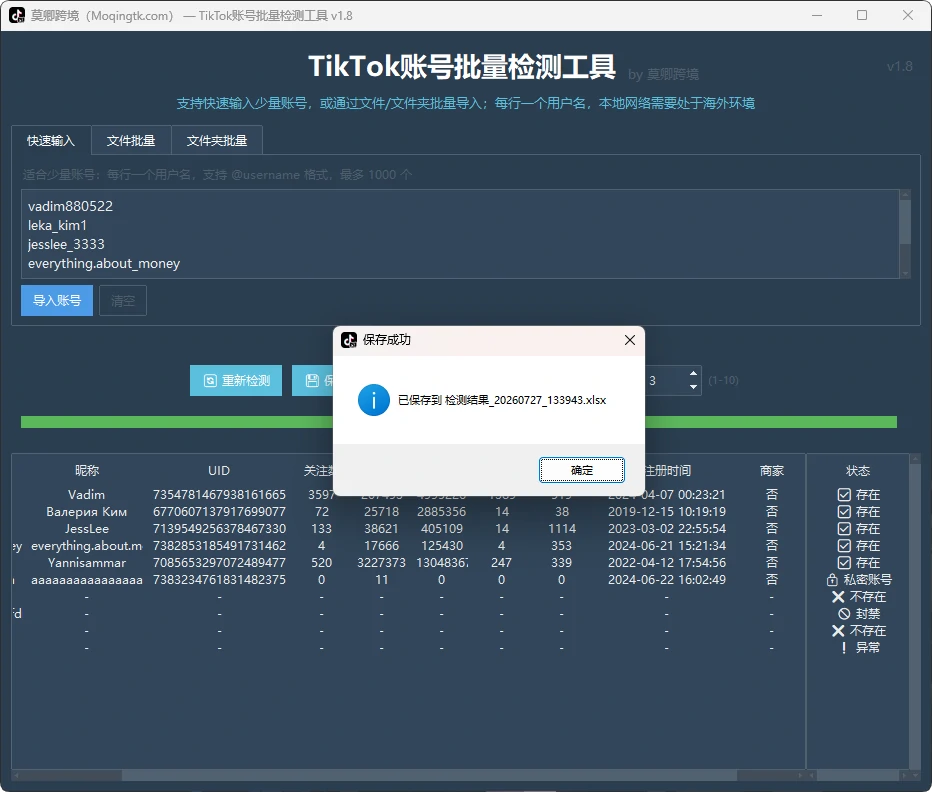Screen dimensions: 932x792
Task: Increase thread count with up arrow
Action: pos(693,373)
